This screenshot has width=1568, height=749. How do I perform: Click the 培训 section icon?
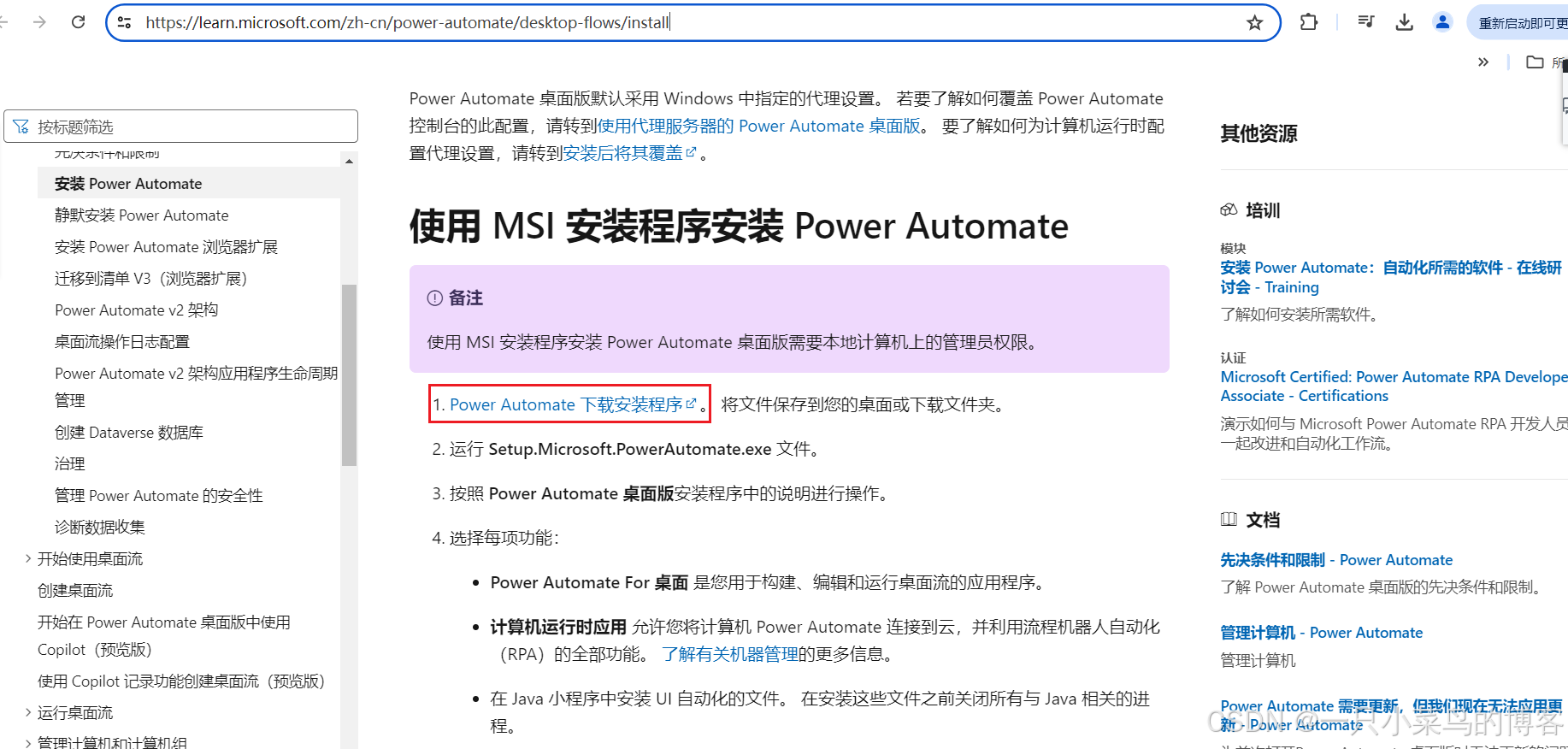[x=1229, y=210]
